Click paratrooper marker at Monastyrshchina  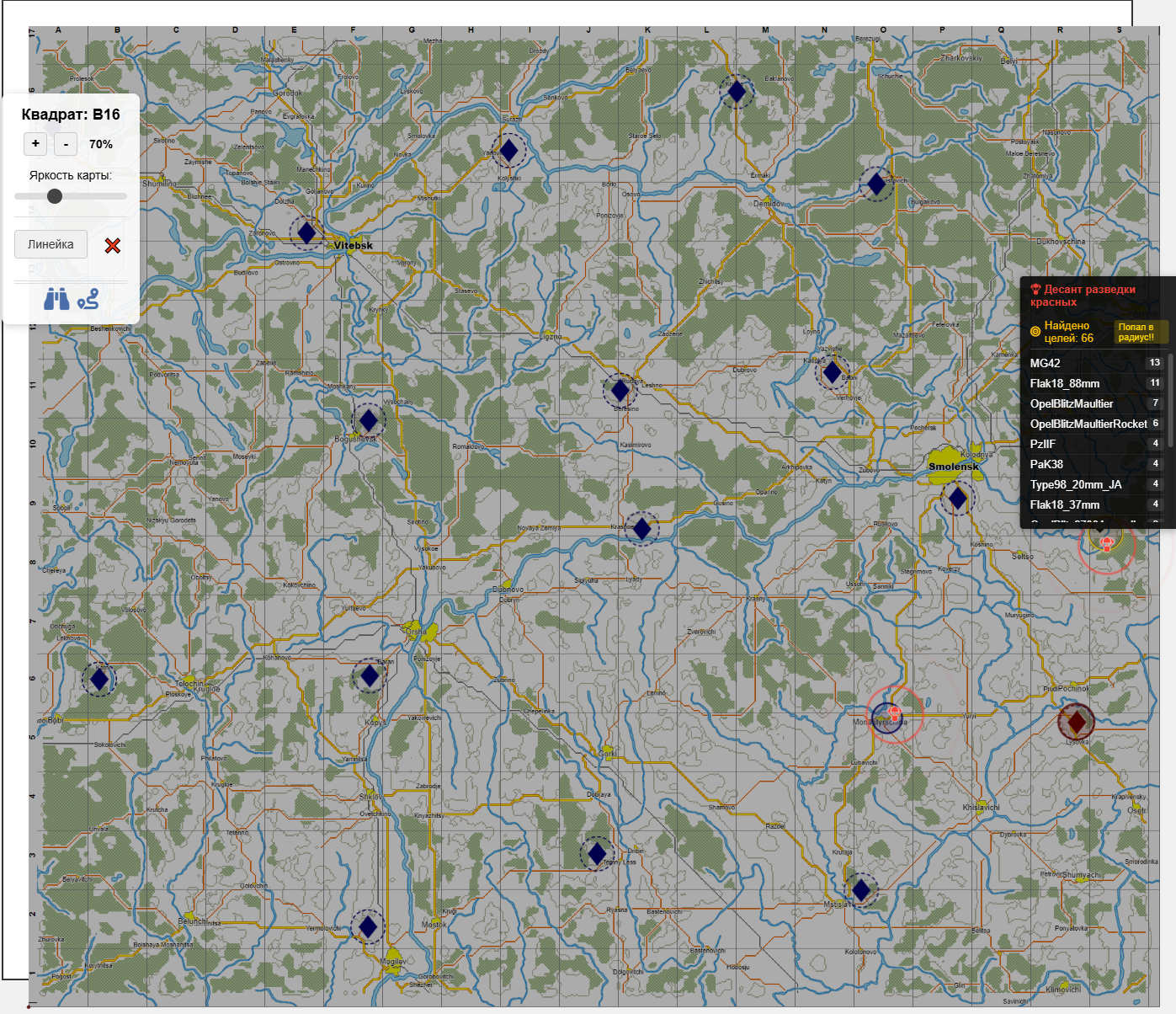click(x=895, y=715)
